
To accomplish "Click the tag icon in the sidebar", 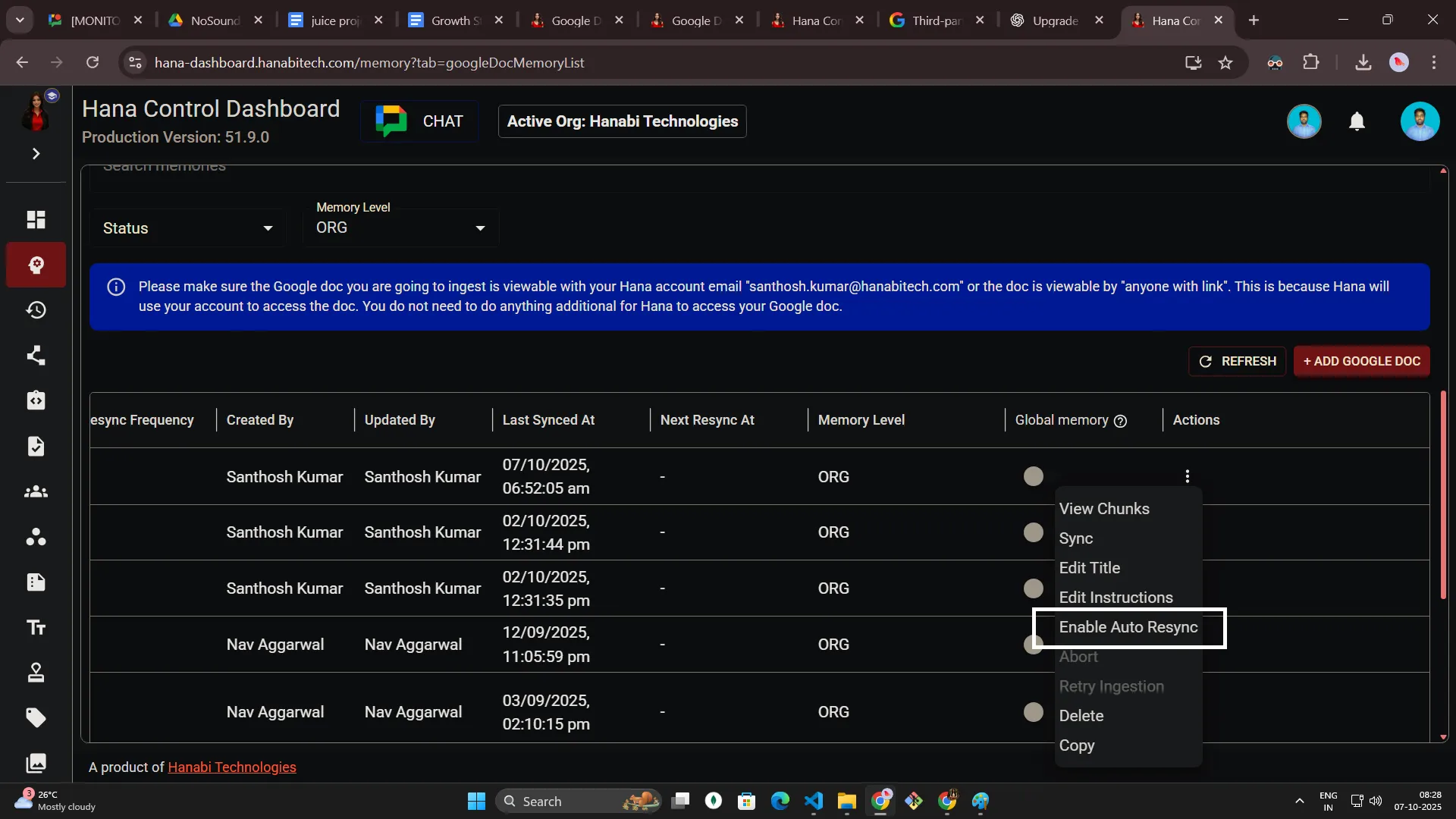I will click(36, 718).
